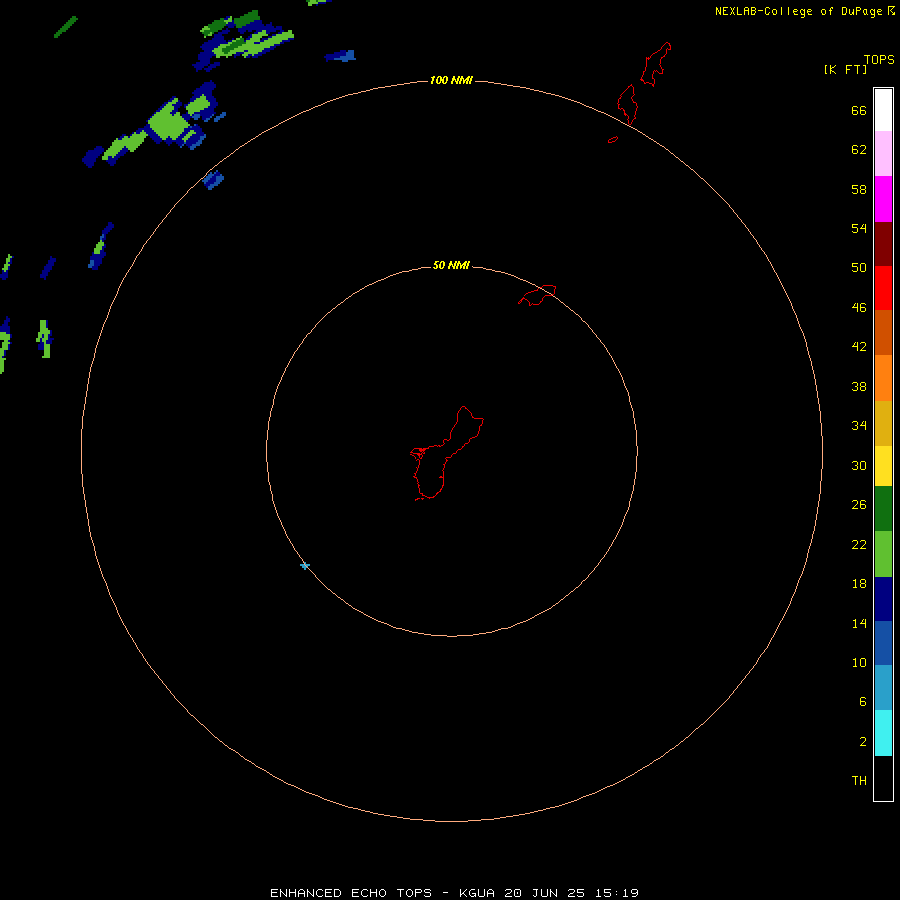This screenshot has height=900, width=900.
Task: Click the light green 22 kft swatch
Action: point(883,554)
